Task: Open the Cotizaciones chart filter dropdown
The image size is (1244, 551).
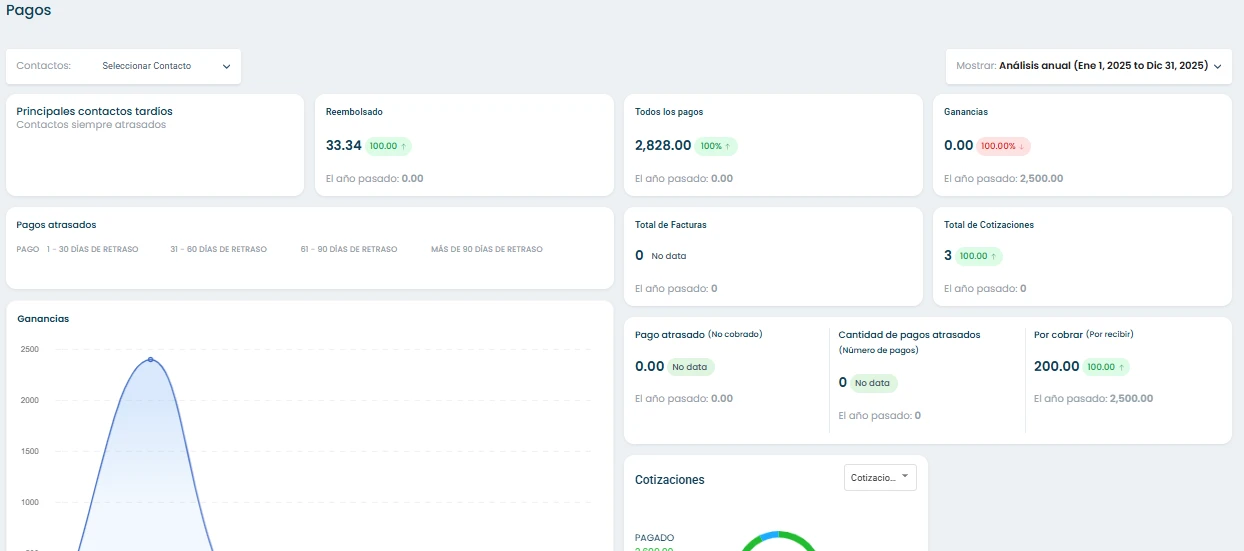Action: coord(880,478)
